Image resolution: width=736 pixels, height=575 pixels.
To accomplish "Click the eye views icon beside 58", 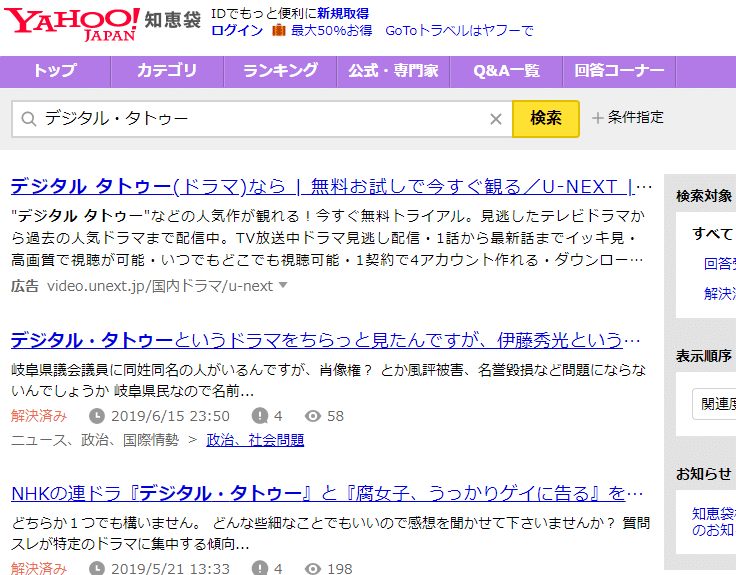I will (313, 416).
